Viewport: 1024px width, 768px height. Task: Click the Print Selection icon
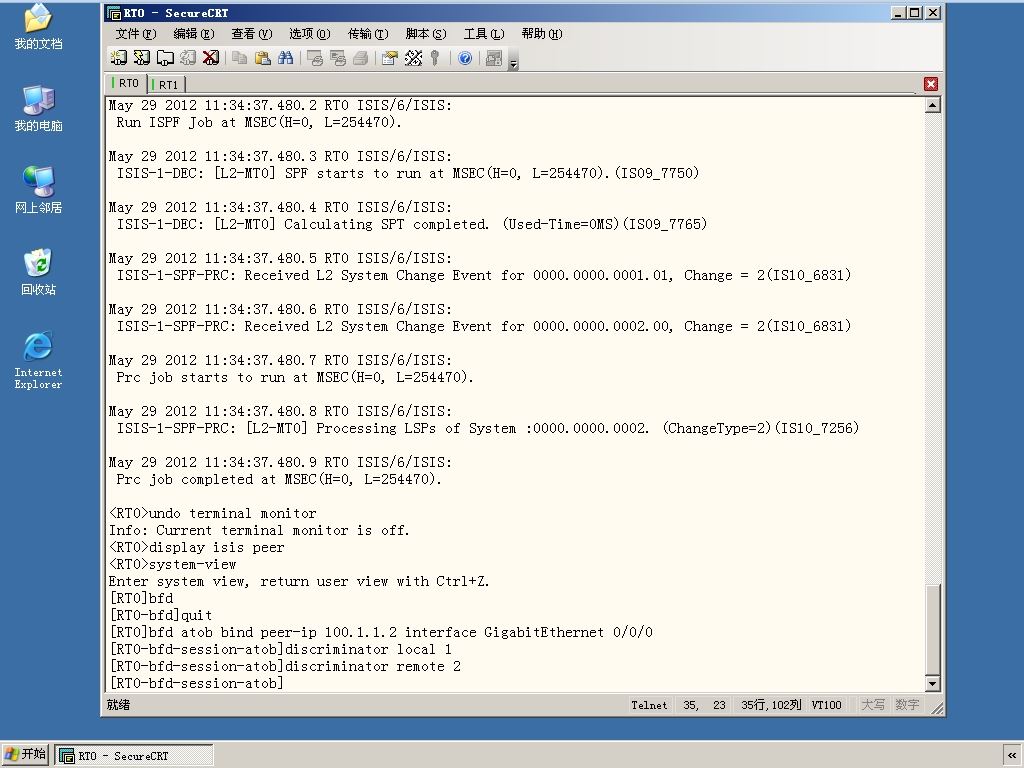338,58
